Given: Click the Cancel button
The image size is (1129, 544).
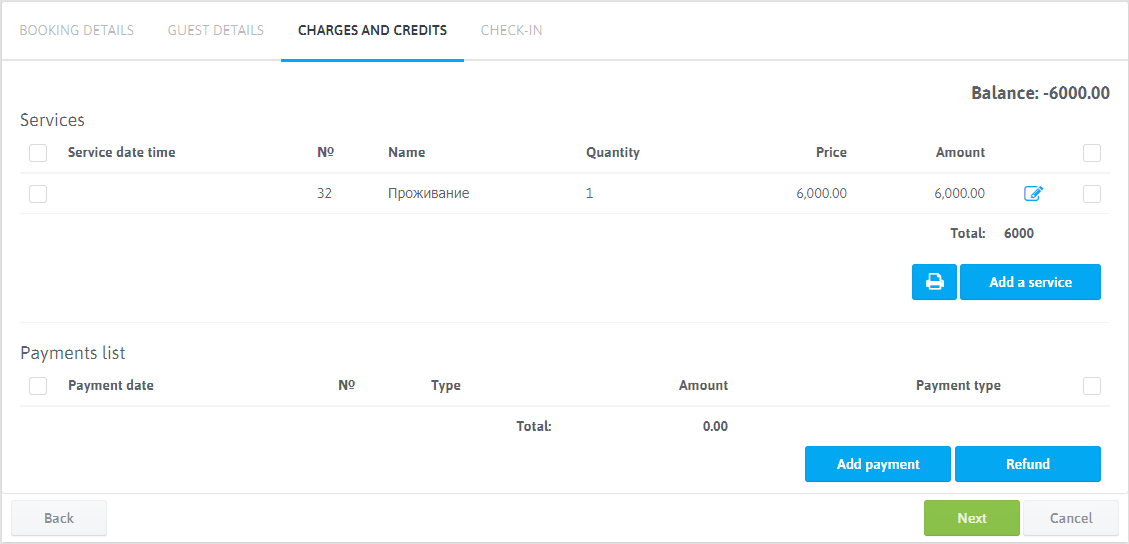Looking at the screenshot, I should (x=1070, y=518).
